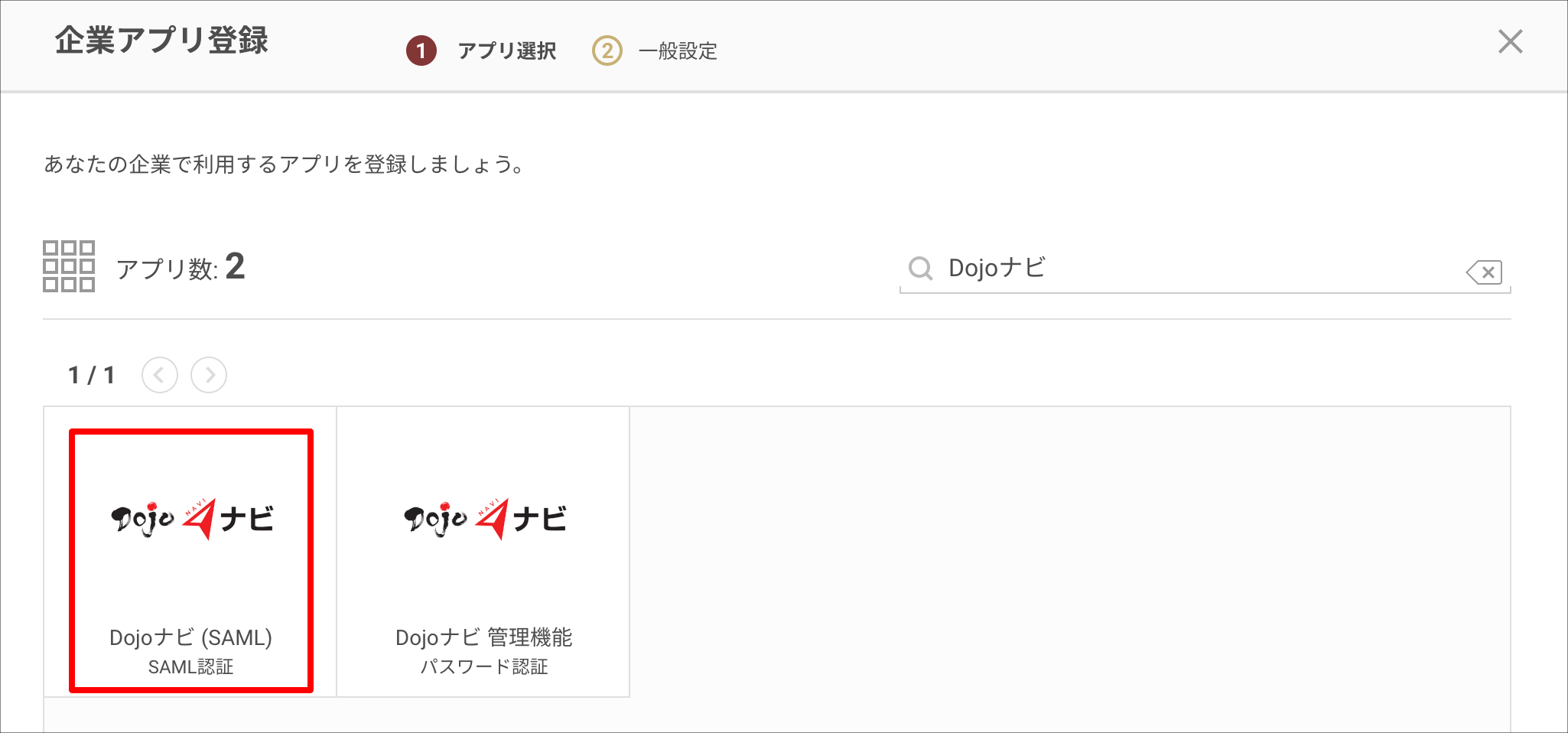Image resolution: width=1568 pixels, height=733 pixels.
Task: Select the Dojoナビ 管理機能 logo thumbnail
Action: pyautogui.click(x=484, y=519)
